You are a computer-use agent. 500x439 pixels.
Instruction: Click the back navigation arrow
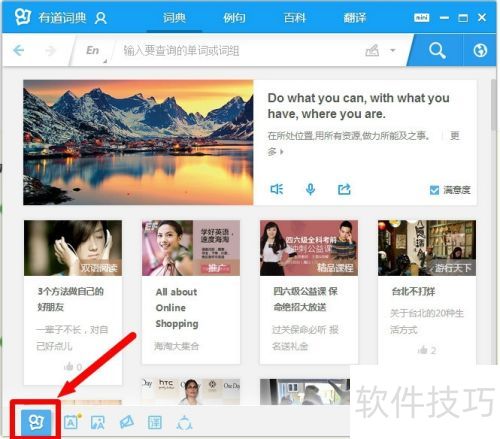tap(19, 51)
